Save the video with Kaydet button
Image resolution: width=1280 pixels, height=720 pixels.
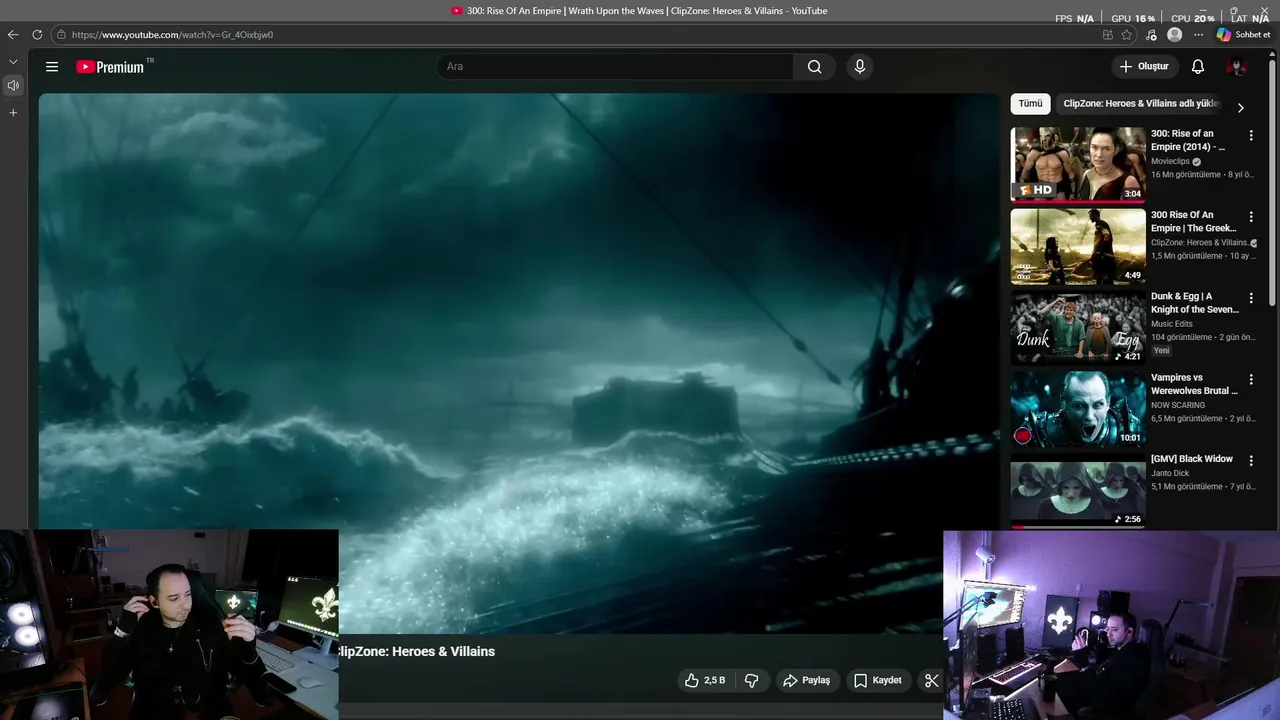tap(878, 681)
